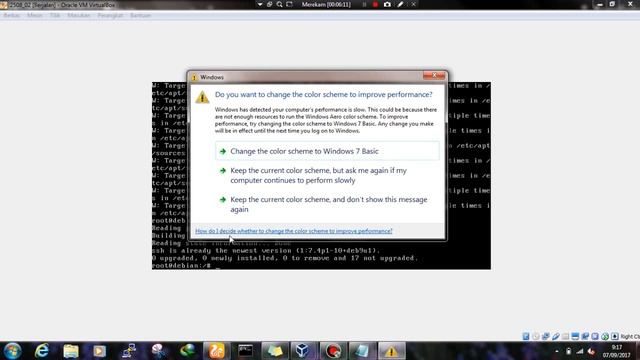640x360 pixels.
Task: Switch to the command prompt taskbar window
Action: pos(245,351)
